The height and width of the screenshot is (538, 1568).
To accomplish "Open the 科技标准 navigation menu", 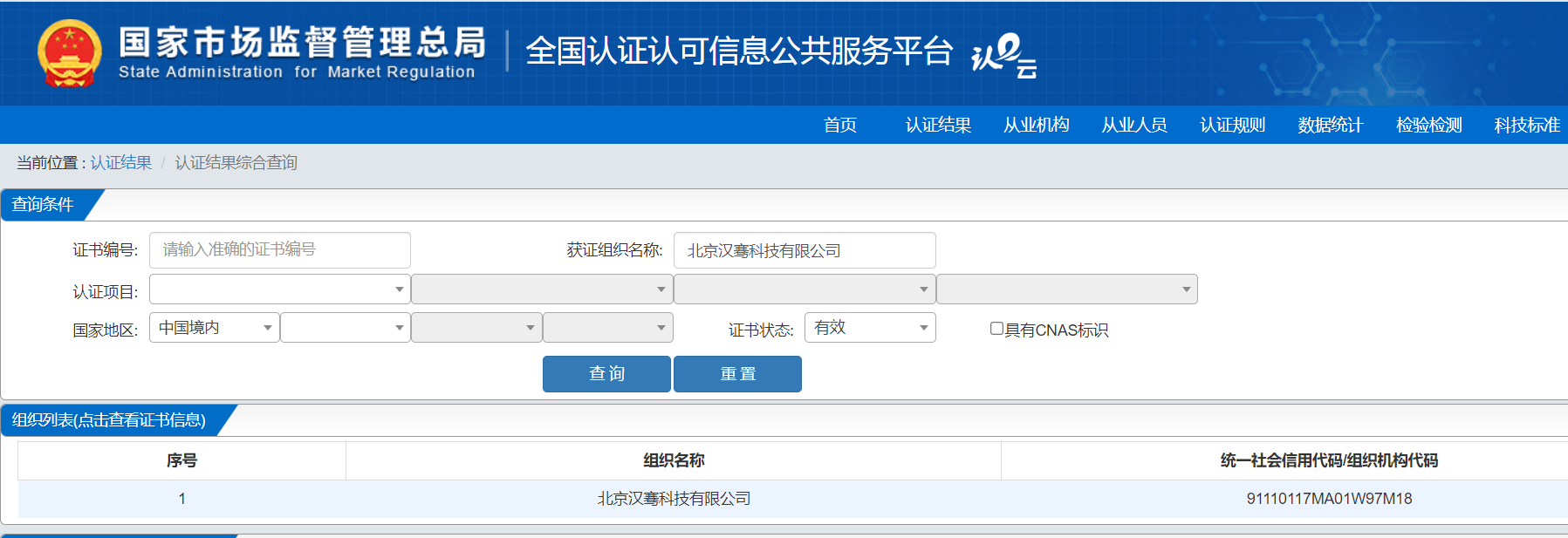I will click(x=1527, y=125).
